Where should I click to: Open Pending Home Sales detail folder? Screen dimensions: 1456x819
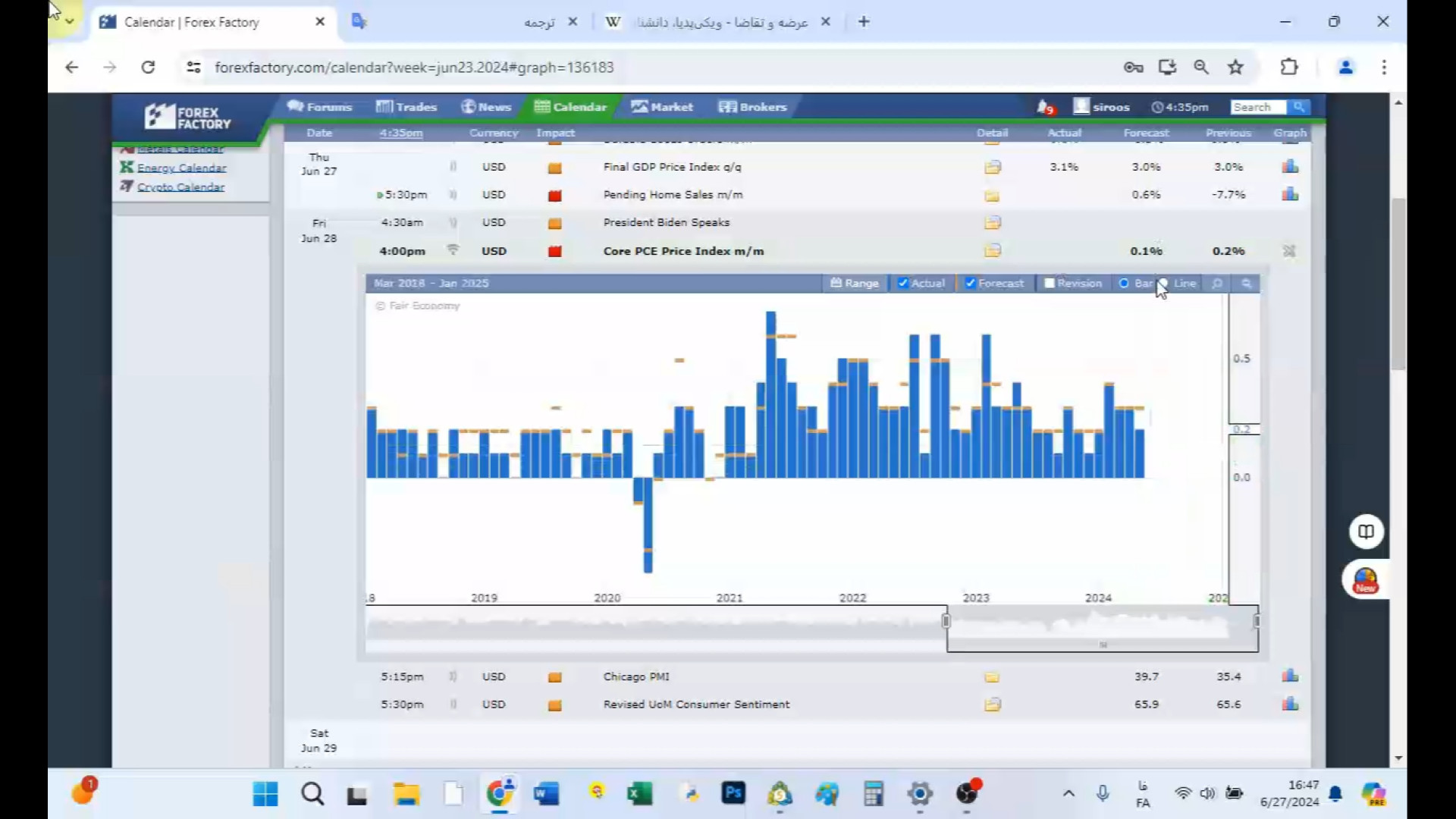tap(992, 195)
